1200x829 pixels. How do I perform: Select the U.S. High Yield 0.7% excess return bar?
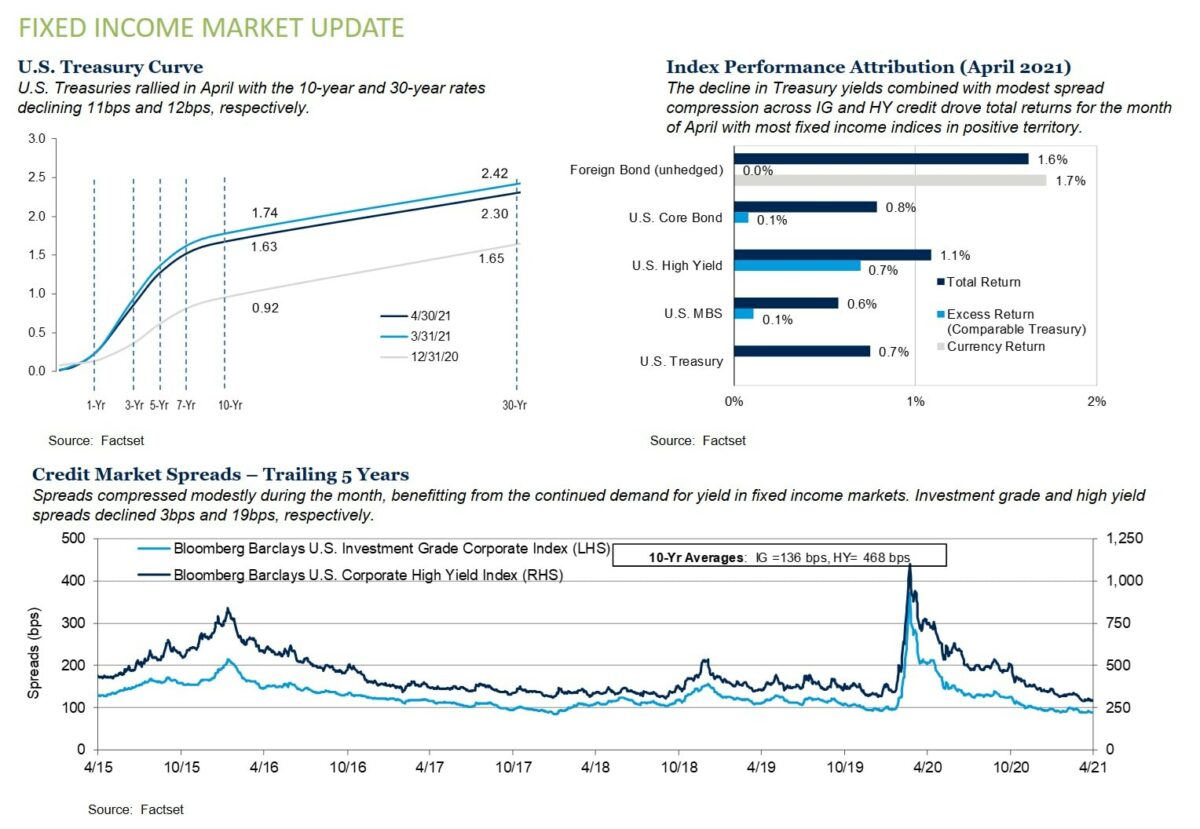[797, 266]
